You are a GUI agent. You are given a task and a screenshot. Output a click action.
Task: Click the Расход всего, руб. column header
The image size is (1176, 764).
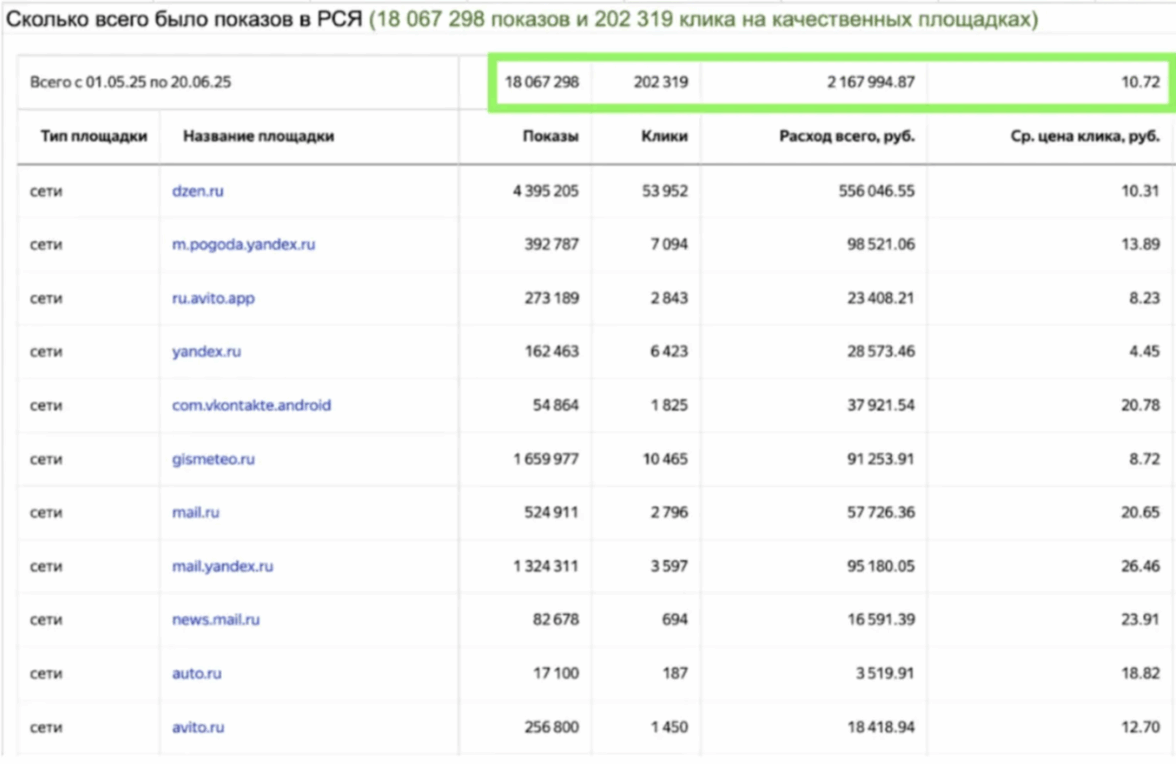click(x=846, y=137)
